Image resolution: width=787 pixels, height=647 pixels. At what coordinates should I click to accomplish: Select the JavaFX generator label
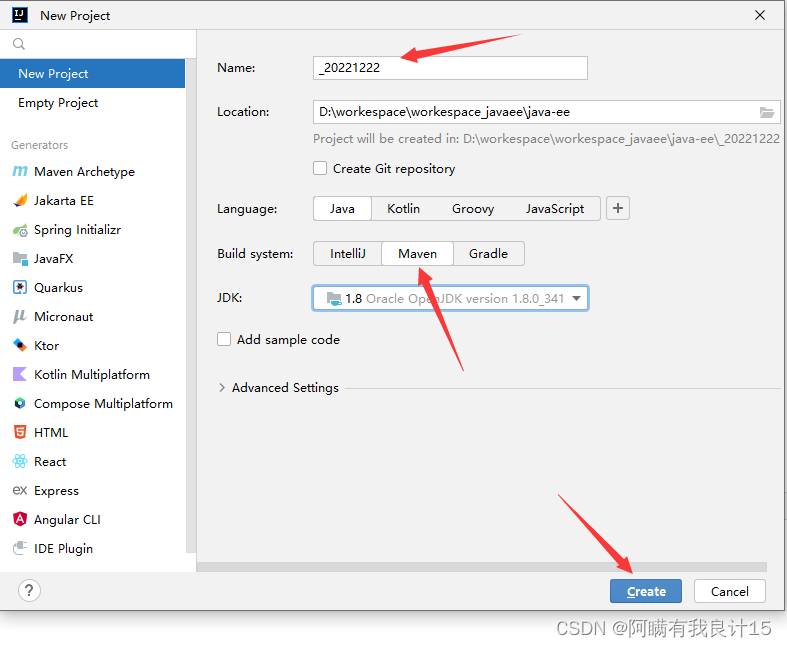pos(53,259)
